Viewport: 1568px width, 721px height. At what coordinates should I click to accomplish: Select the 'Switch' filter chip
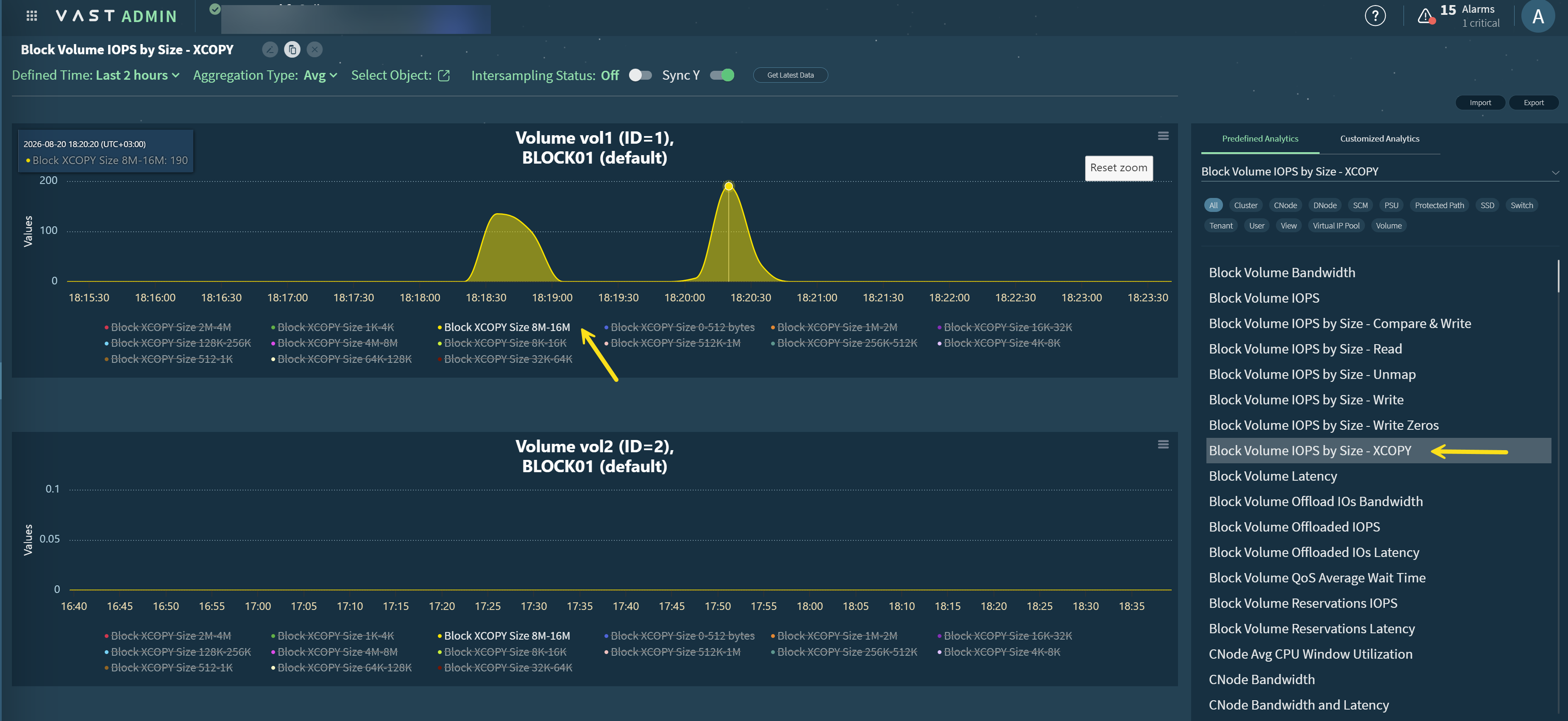[1521, 205]
